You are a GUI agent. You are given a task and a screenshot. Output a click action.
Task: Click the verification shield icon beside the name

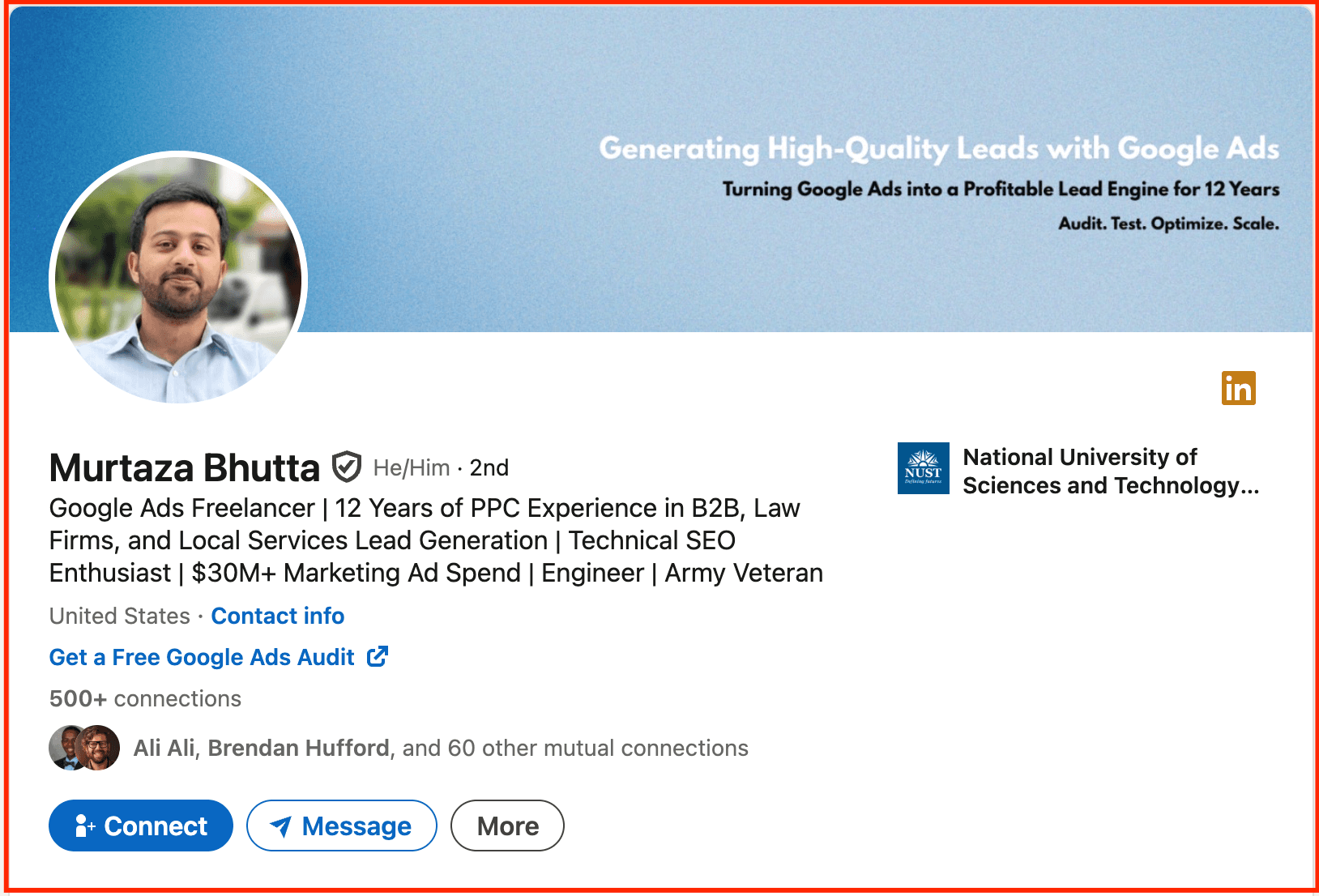tap(347, 467)
